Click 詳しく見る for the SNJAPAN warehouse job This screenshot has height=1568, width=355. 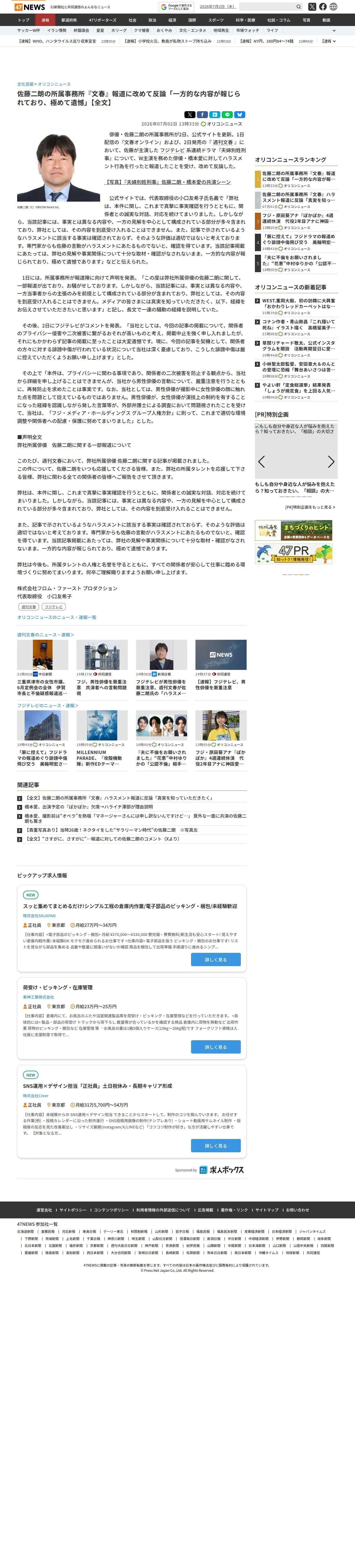tap(216, 959)
